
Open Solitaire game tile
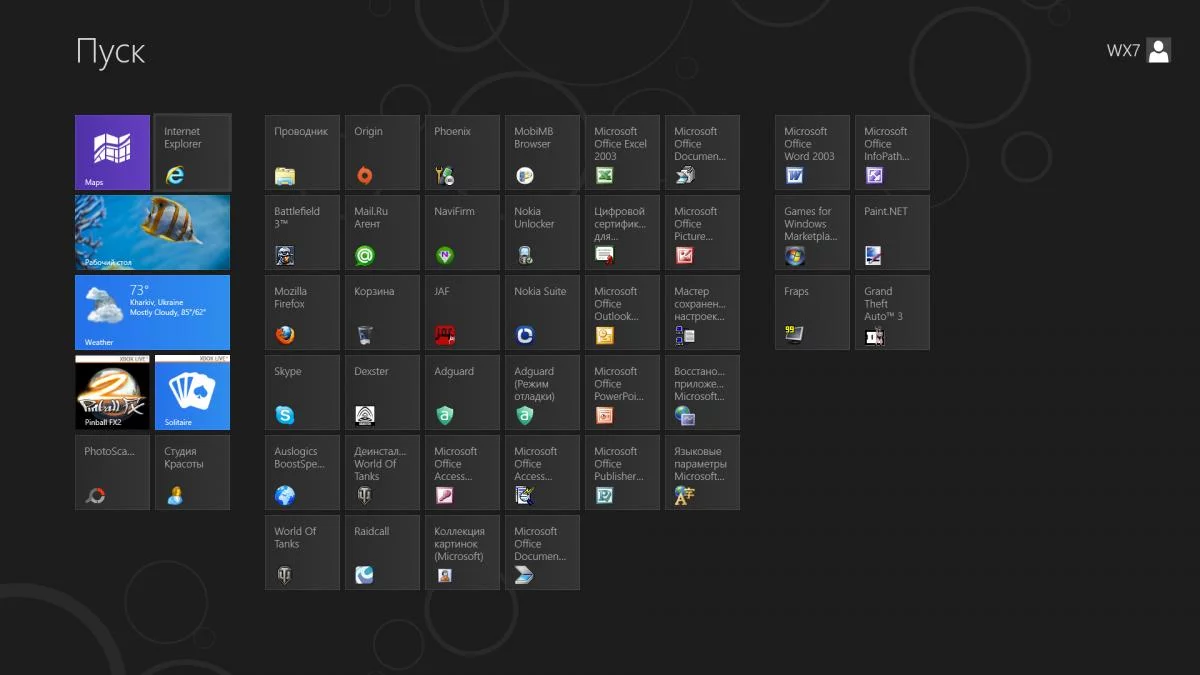(x=192, y=392)
